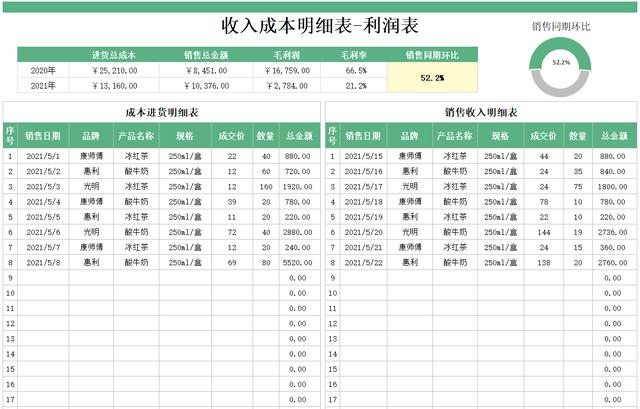Select cell ￥8,451.00
The image size is (640, 409).
click(x=206, y=70)
